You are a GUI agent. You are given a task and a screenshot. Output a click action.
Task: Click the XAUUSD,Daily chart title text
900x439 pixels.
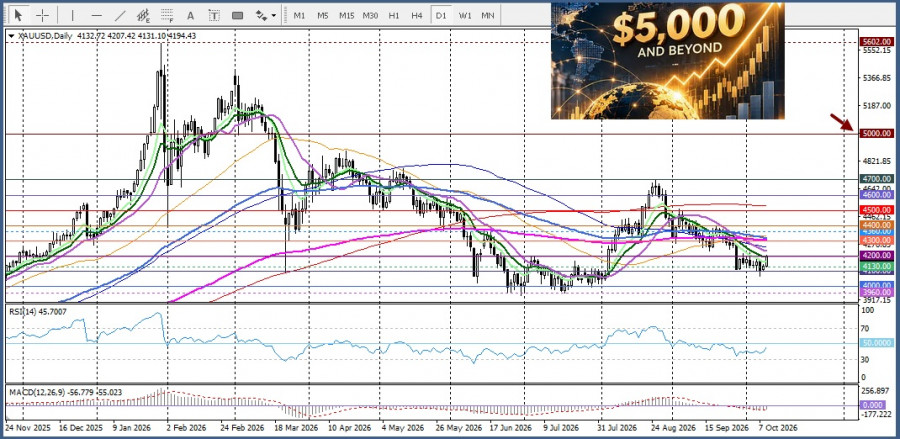45,36
